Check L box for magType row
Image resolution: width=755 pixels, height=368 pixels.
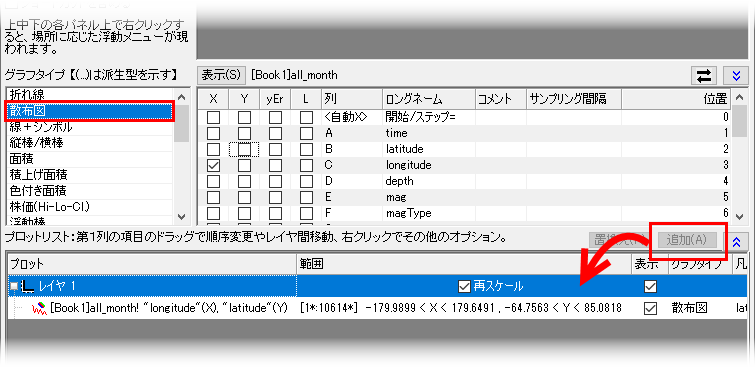[x=306, y=213]
